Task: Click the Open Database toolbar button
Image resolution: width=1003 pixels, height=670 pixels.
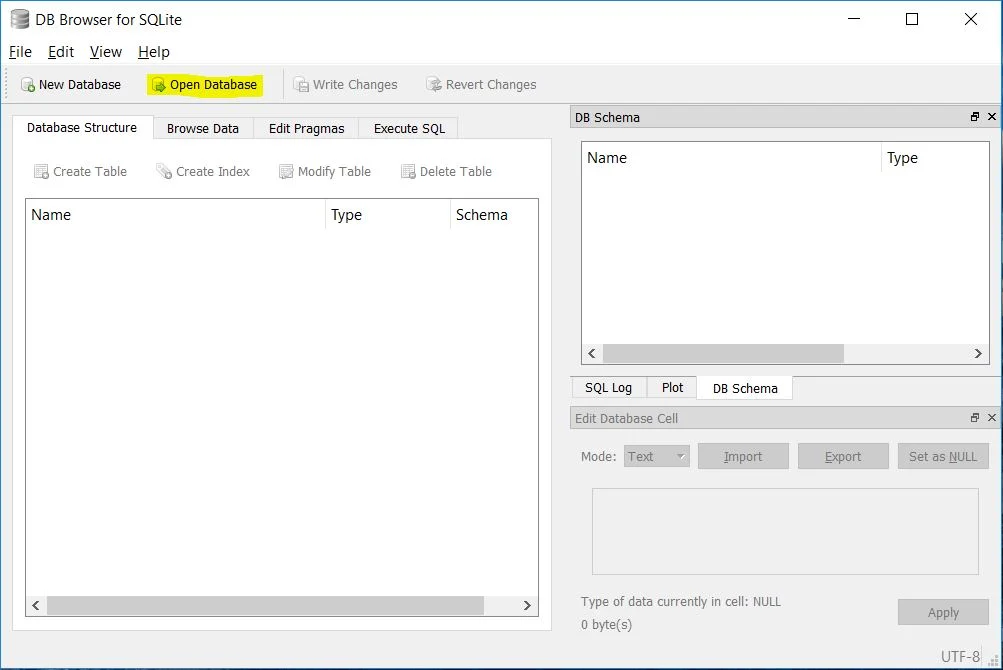Action: (x=205, y=84)
